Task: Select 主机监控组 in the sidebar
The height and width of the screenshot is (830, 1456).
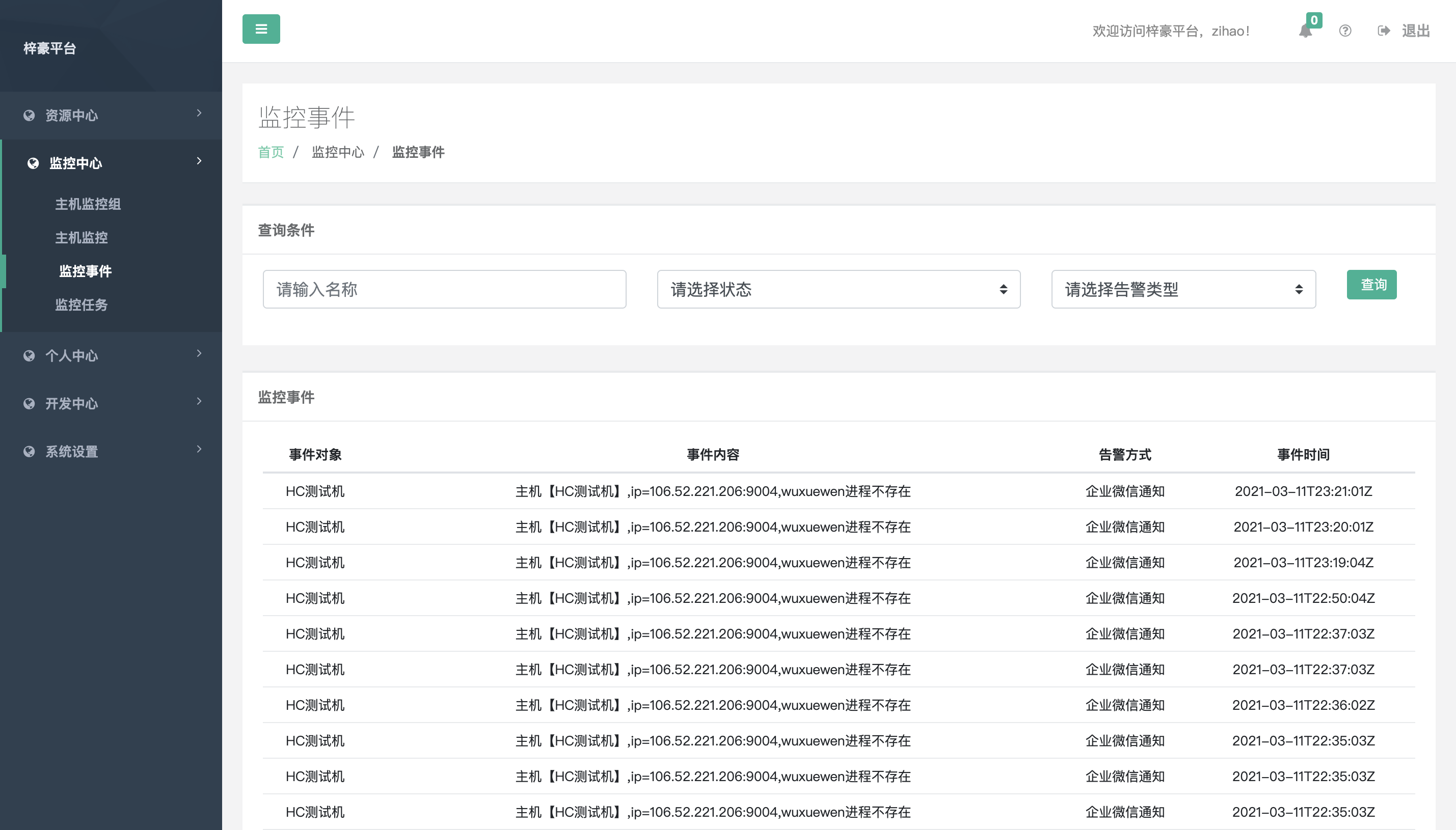Action: 88,204
